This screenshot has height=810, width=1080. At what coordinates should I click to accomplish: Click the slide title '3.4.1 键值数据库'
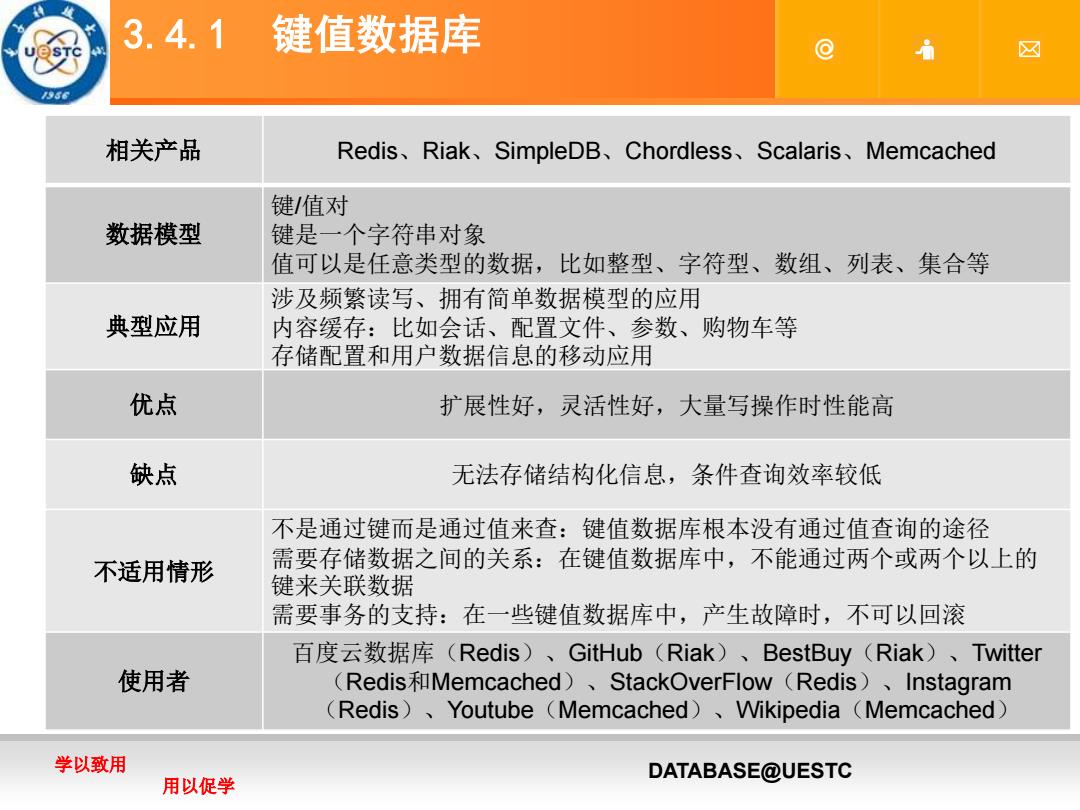(302, 34)
